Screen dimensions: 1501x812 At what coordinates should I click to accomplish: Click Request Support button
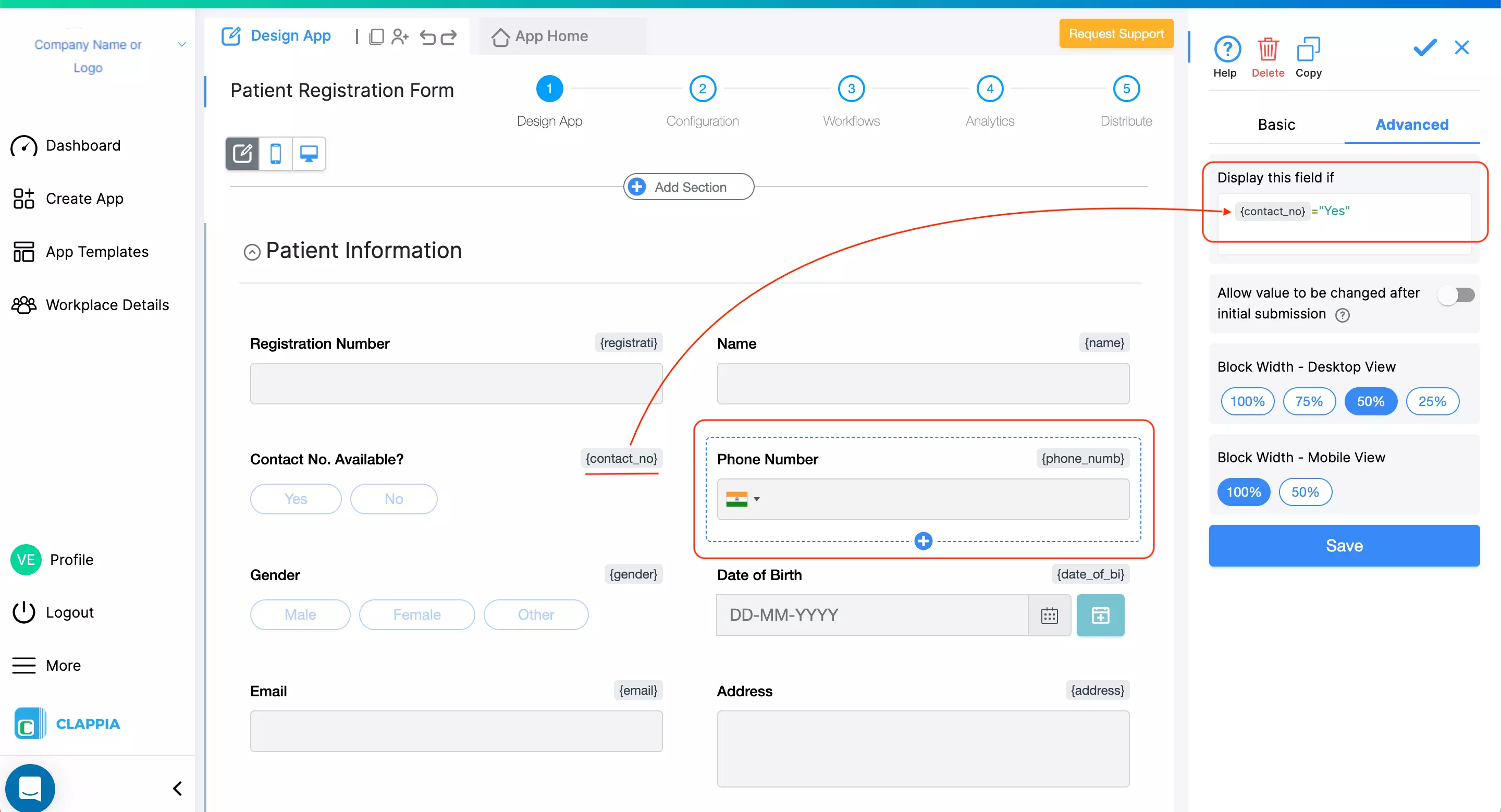click(x=1116, y=34)
